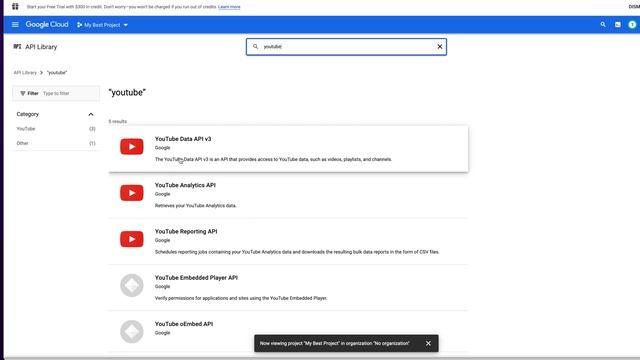The width and height of the screenshot is (640, 360).
Task: Open the hamburger navigation menu
Action: point(15,24)
